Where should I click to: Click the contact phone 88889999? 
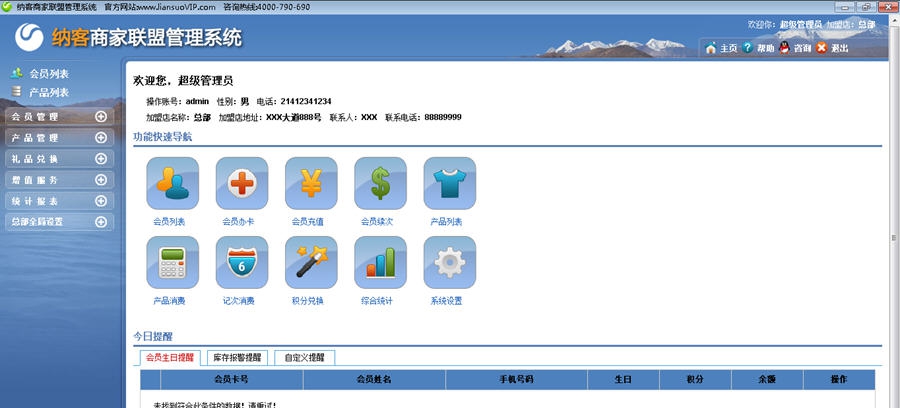click(443, 118)
